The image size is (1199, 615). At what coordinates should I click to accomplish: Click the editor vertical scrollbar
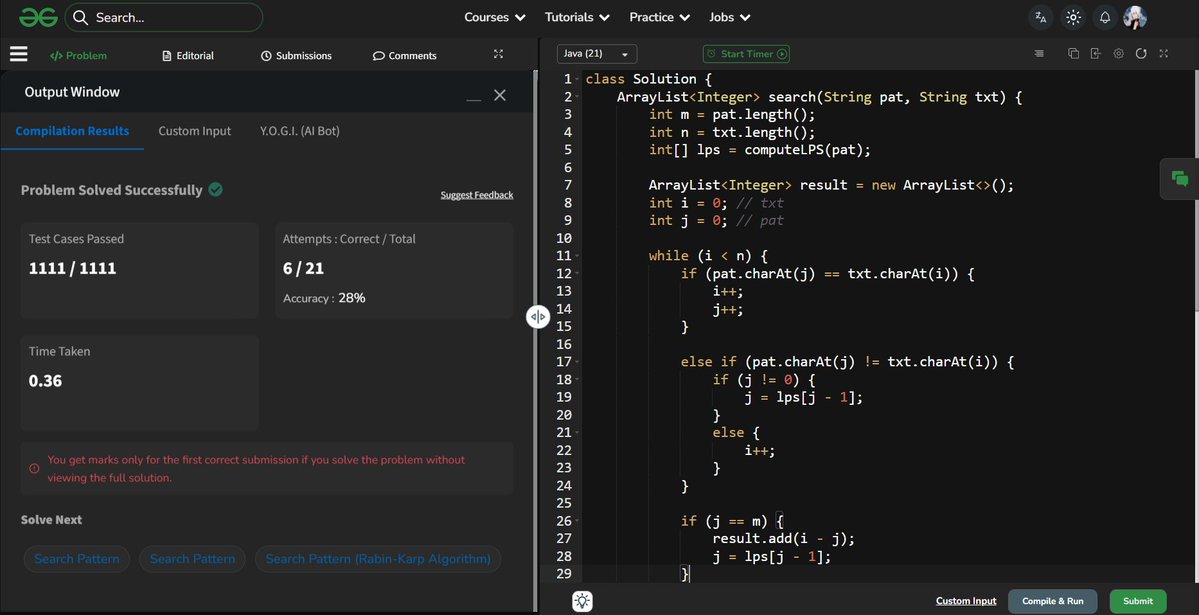point(1195,191)
